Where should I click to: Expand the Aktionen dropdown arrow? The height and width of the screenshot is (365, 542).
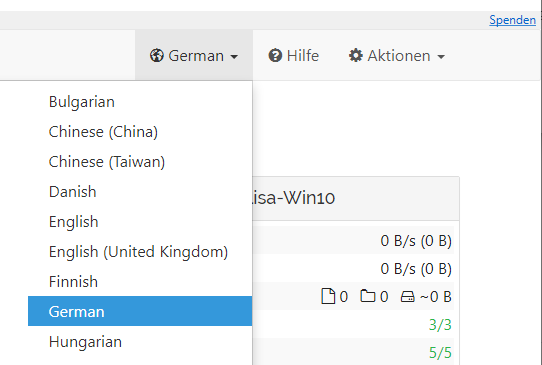click(441, 57)
